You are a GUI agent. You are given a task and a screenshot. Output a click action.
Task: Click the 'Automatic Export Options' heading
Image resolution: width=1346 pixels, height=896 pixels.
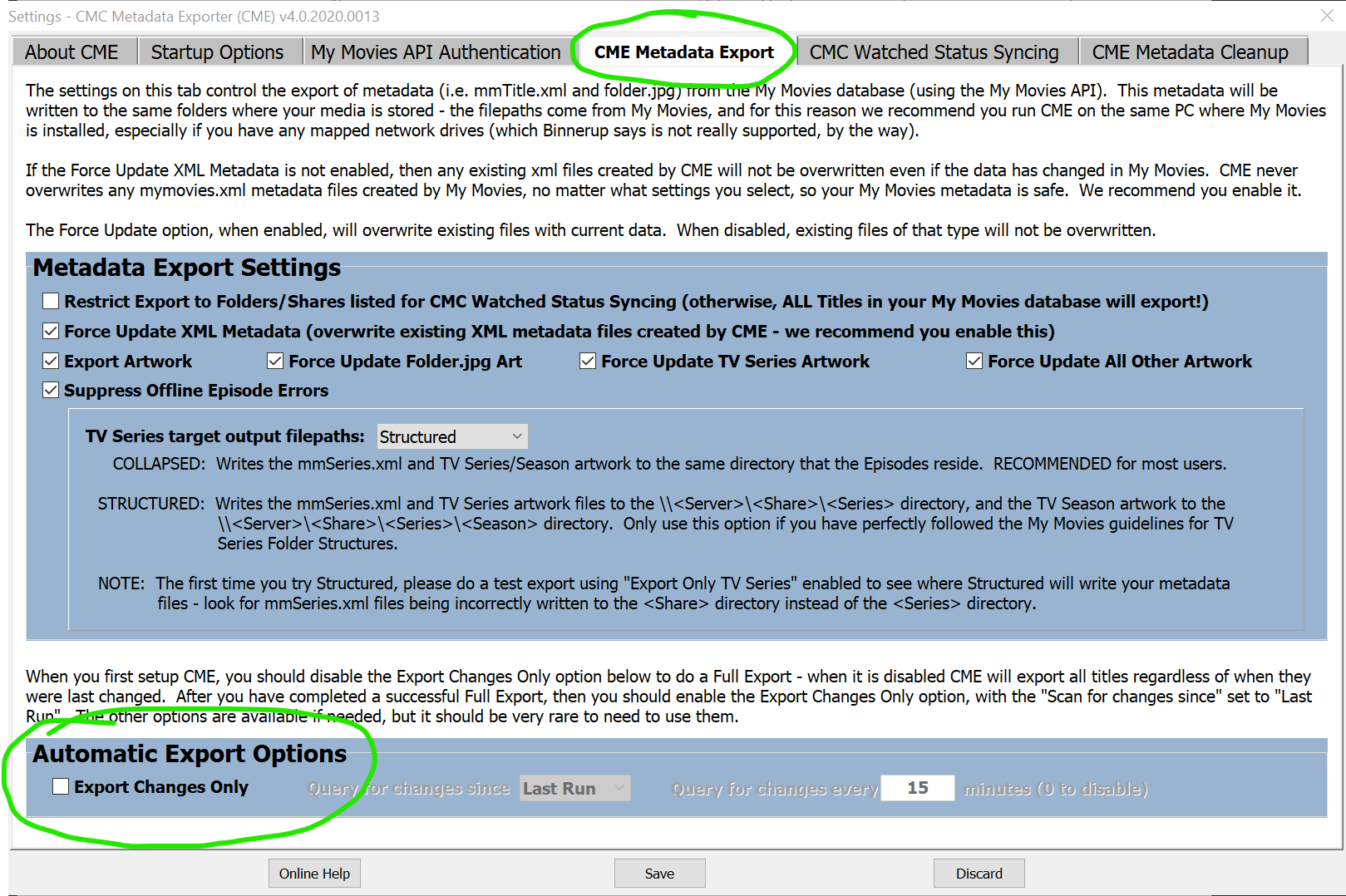tap(190, 754)
